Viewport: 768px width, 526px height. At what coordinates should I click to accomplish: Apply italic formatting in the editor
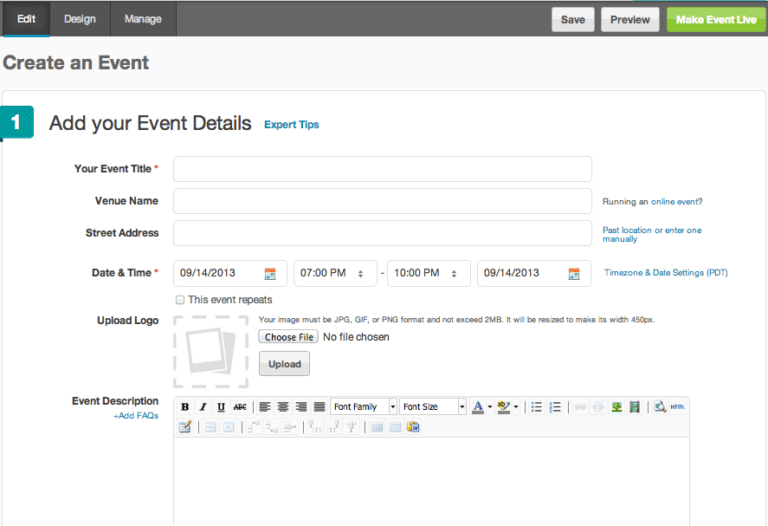pos(203,407)
